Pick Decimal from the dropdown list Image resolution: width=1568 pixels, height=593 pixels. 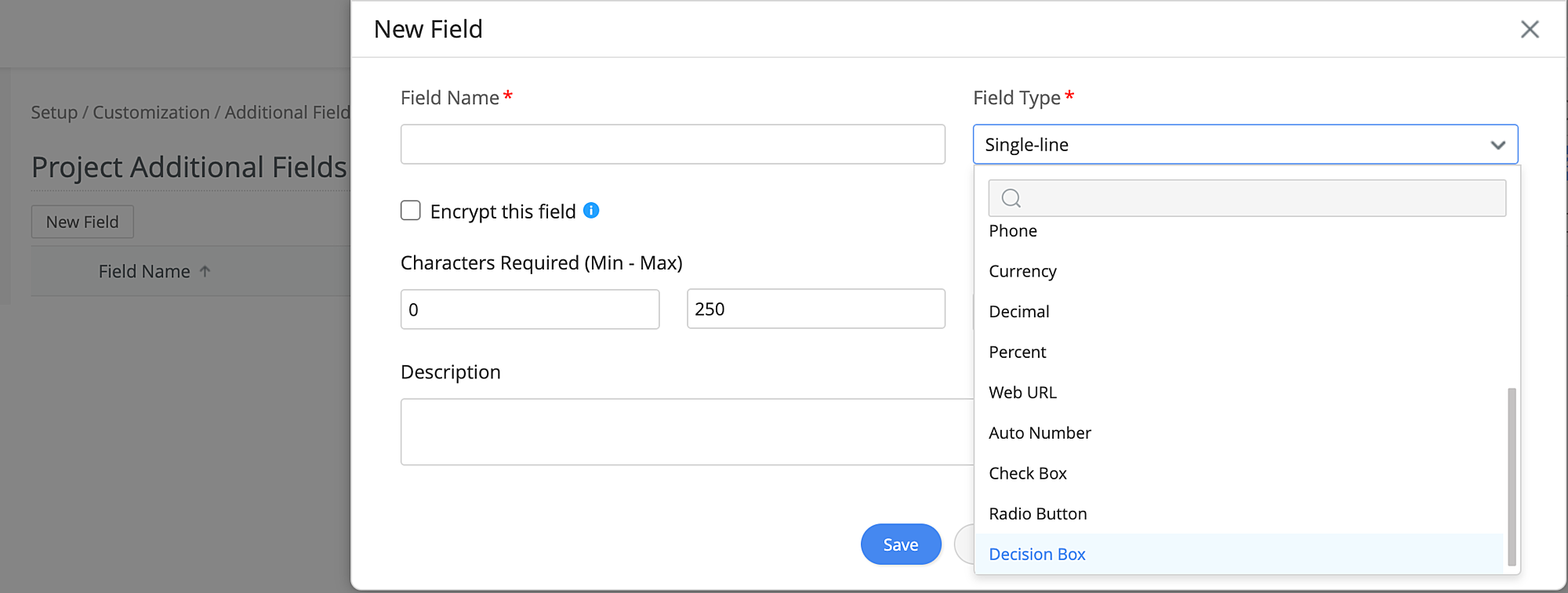[1018, 312]
